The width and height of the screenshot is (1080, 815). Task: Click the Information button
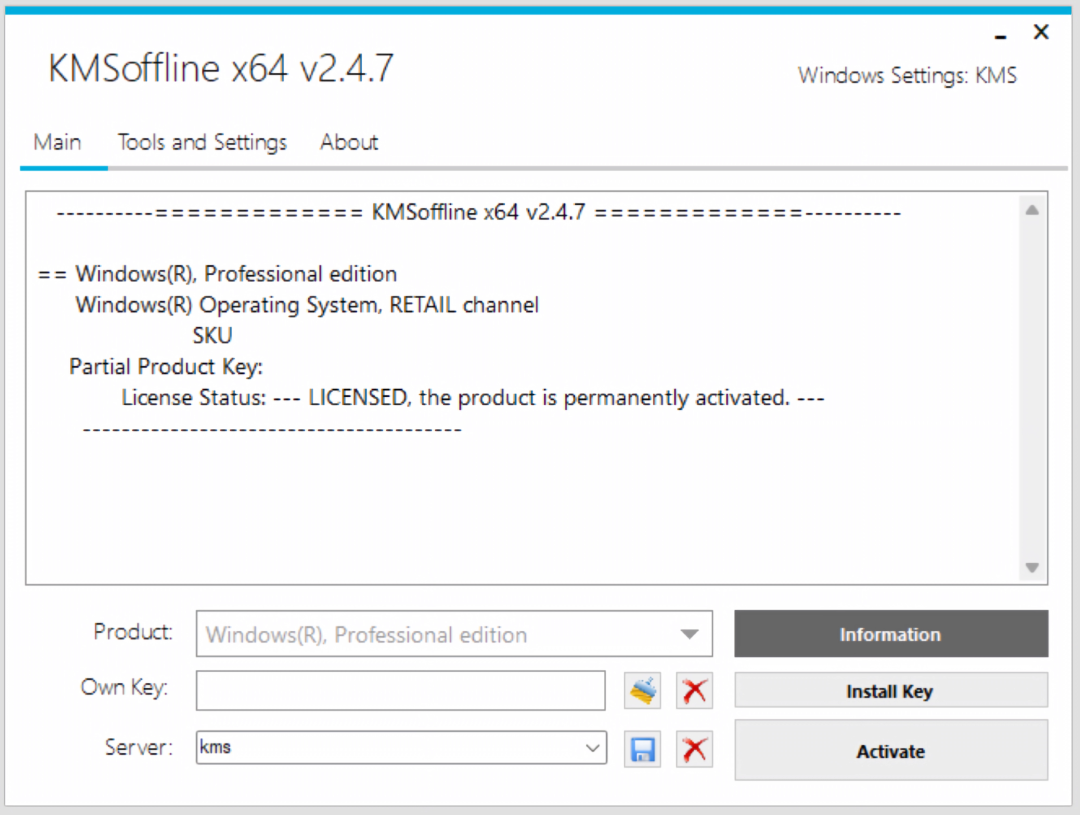pos(891,634)
